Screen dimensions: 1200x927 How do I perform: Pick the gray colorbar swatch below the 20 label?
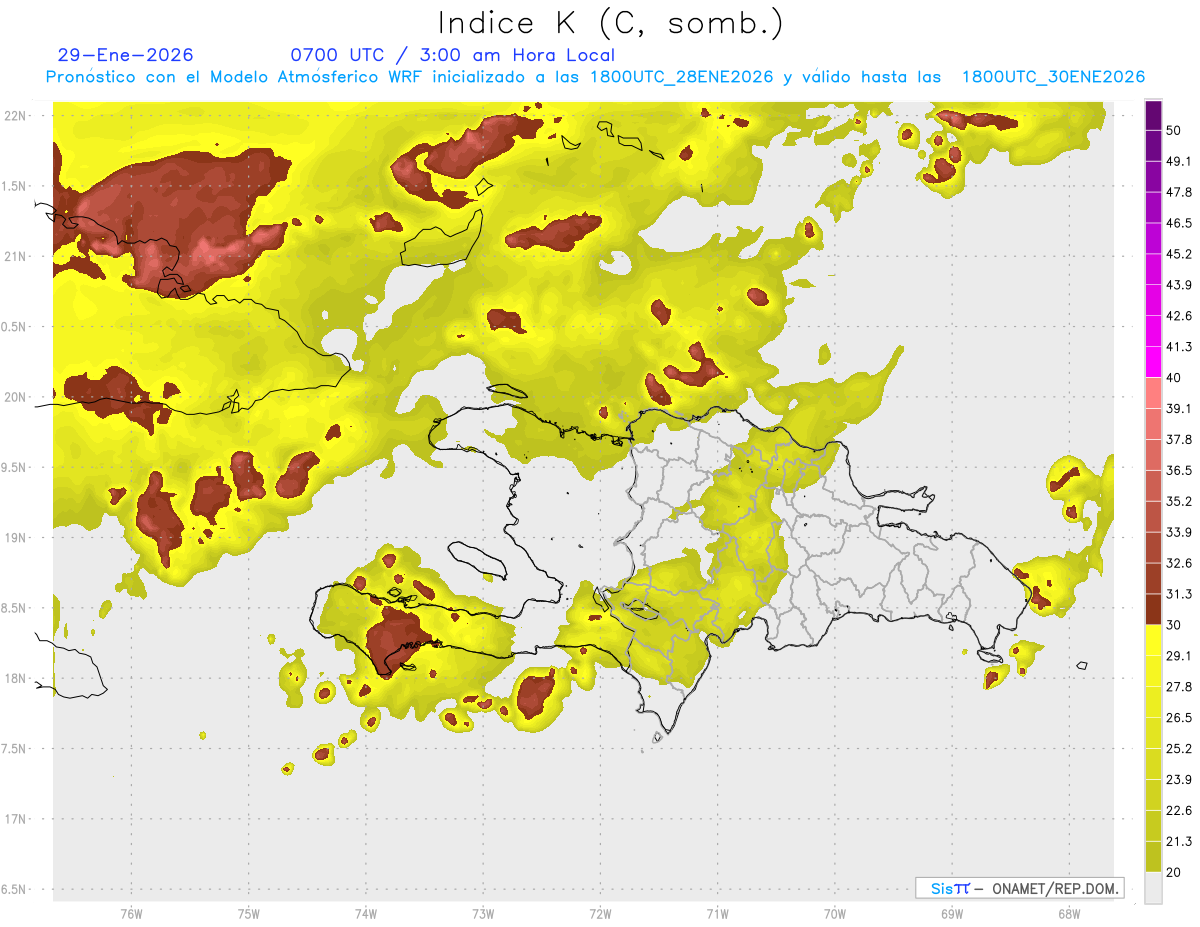click(x=1153, y=888)
